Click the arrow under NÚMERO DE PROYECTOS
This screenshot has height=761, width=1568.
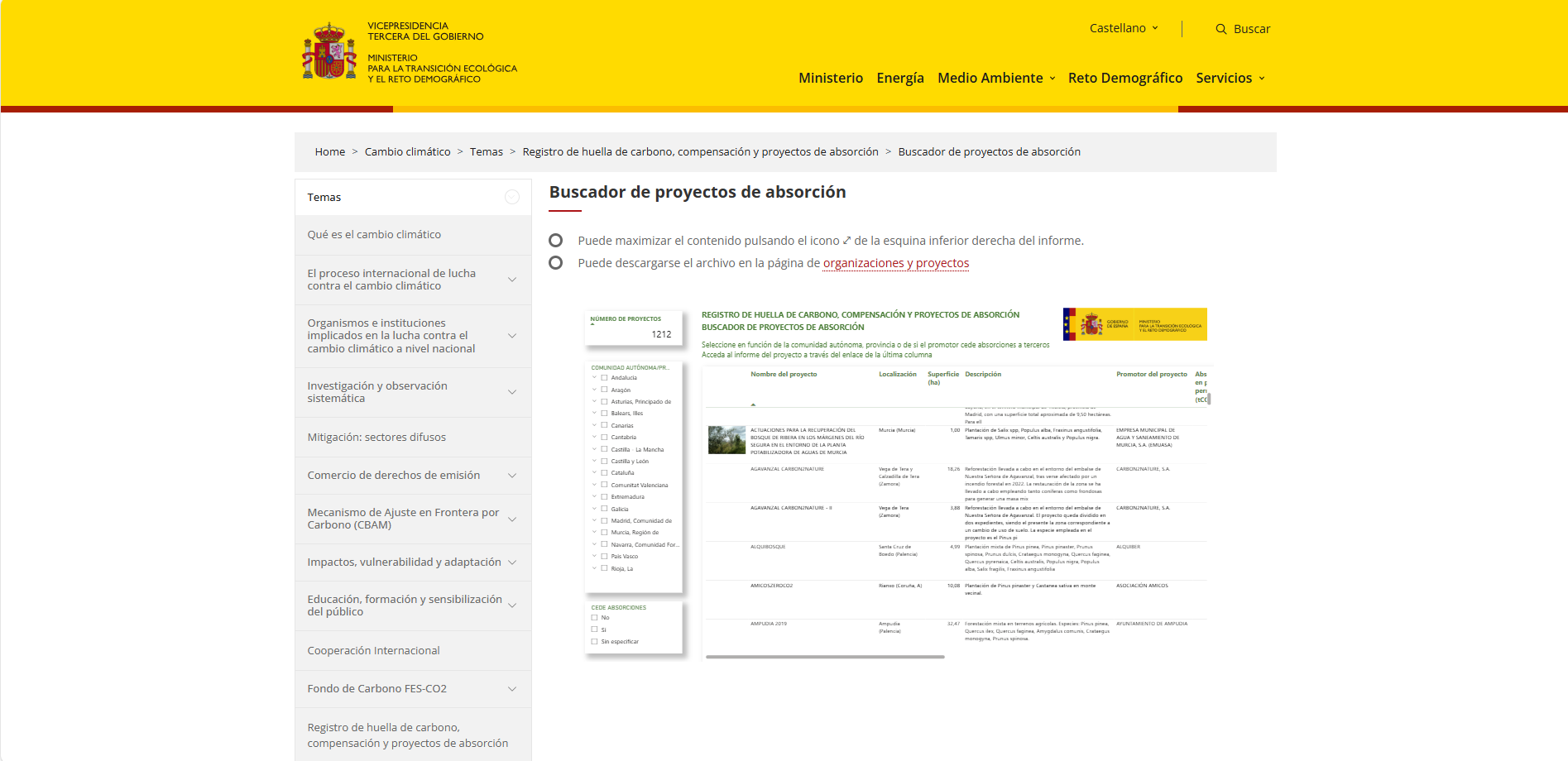(x=592, y=324)
